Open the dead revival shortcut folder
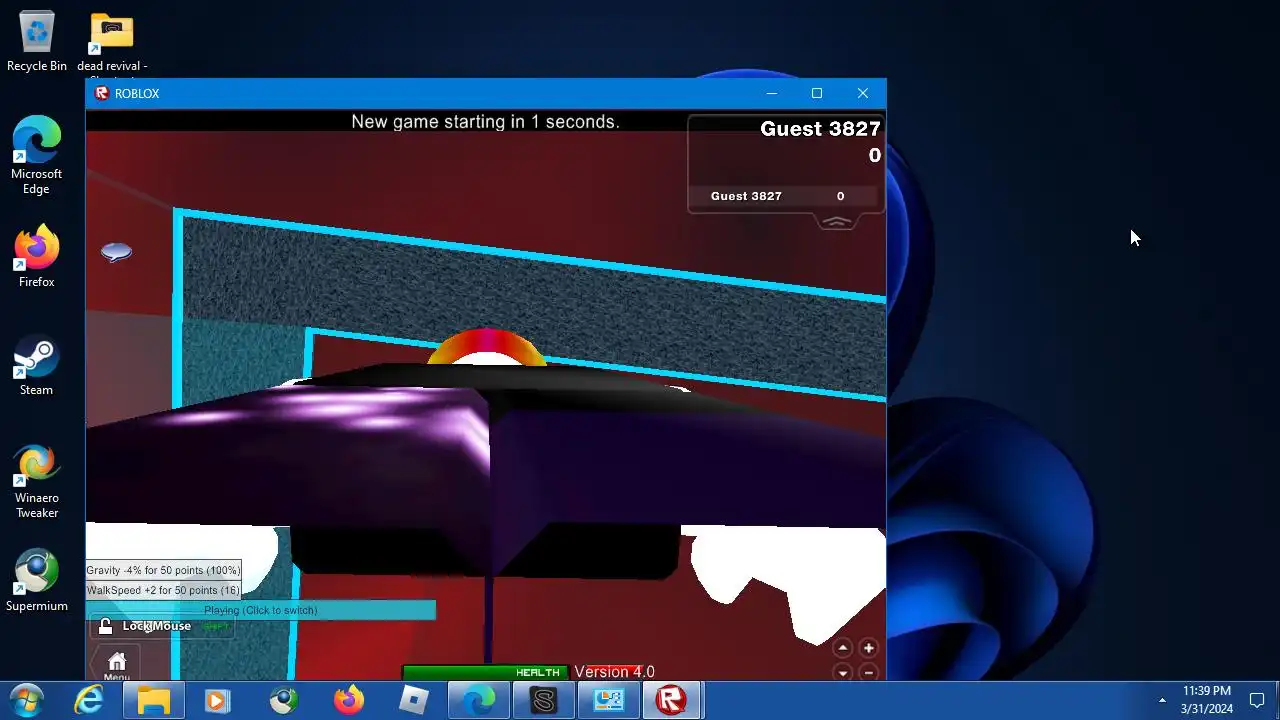 tap(112, 44)
